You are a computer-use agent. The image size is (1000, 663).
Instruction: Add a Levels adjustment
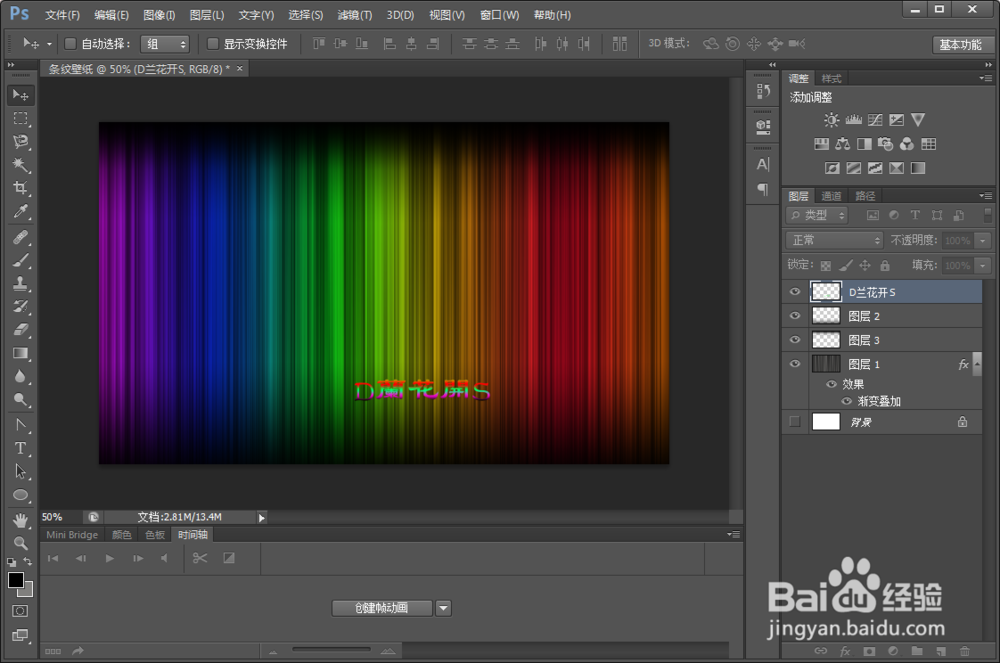[x=853, y=120]
